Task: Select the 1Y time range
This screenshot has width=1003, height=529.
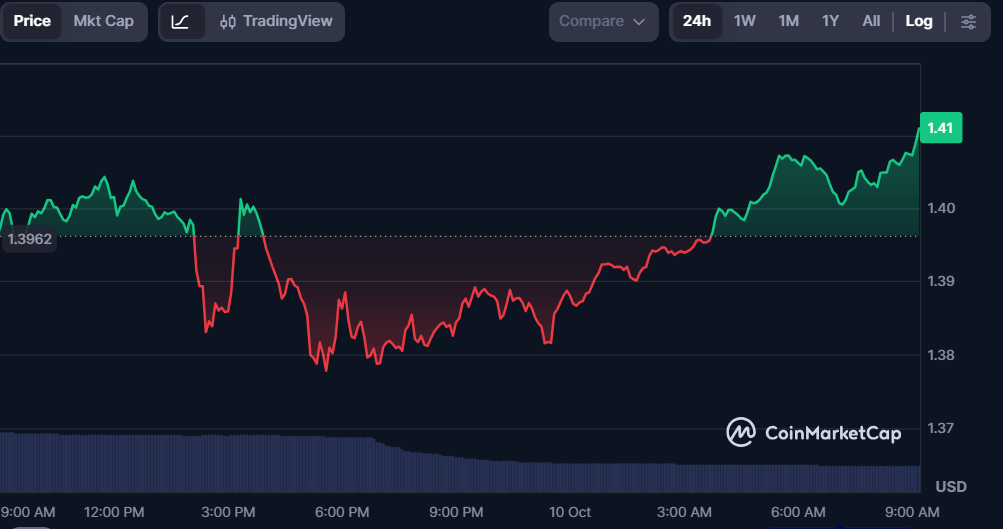Action: (x=830, y=21)
